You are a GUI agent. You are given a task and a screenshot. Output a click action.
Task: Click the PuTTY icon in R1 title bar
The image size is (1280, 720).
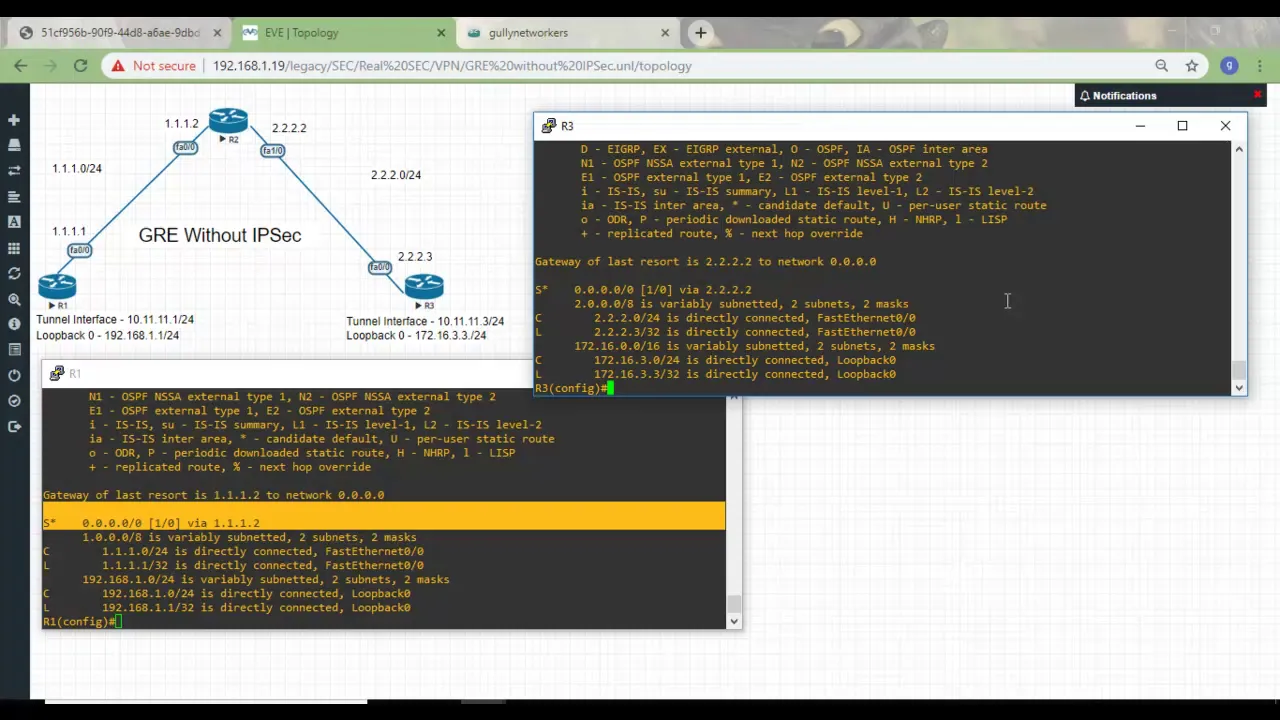(57, 373)
